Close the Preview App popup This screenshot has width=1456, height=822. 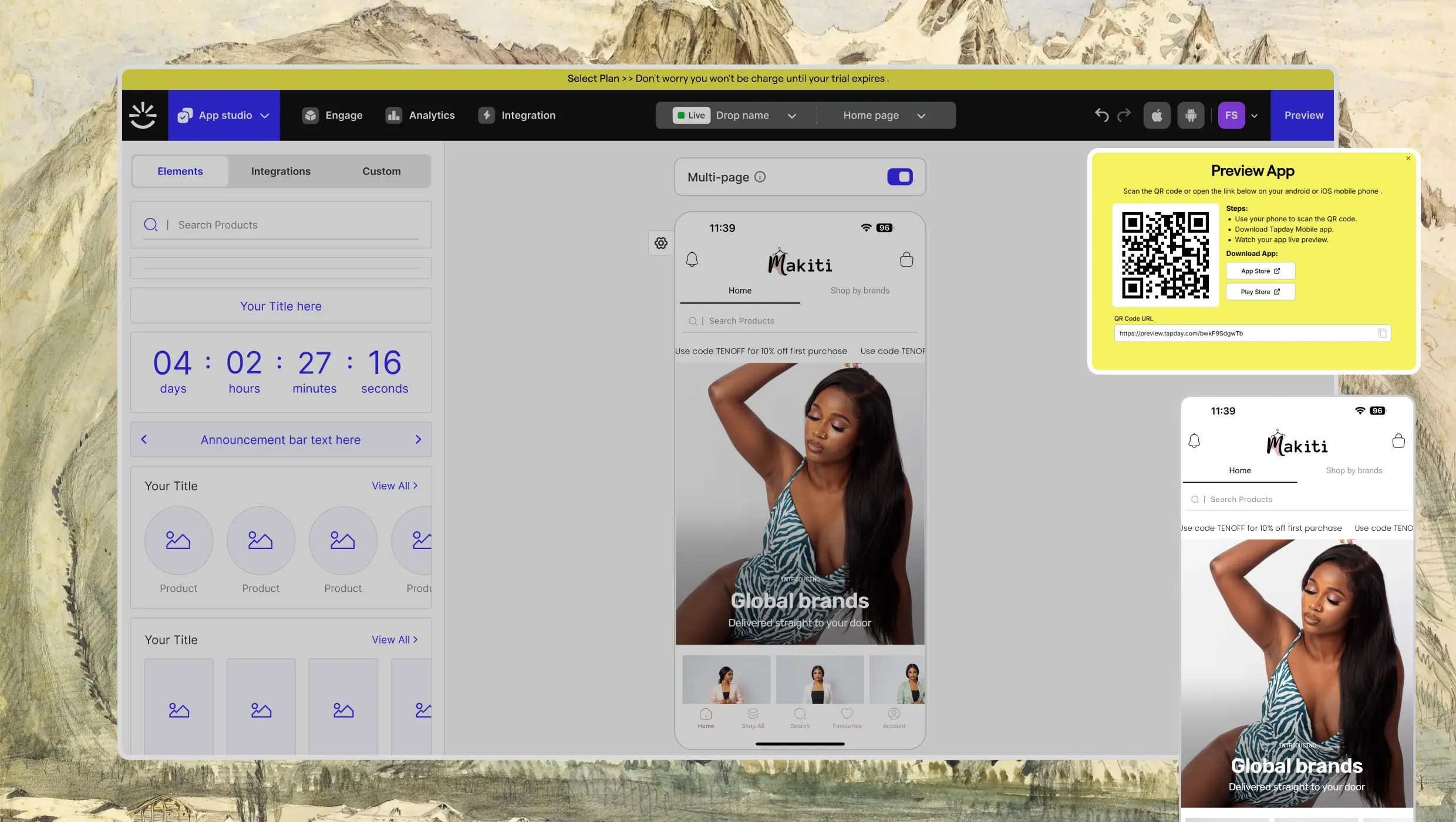1408,159
